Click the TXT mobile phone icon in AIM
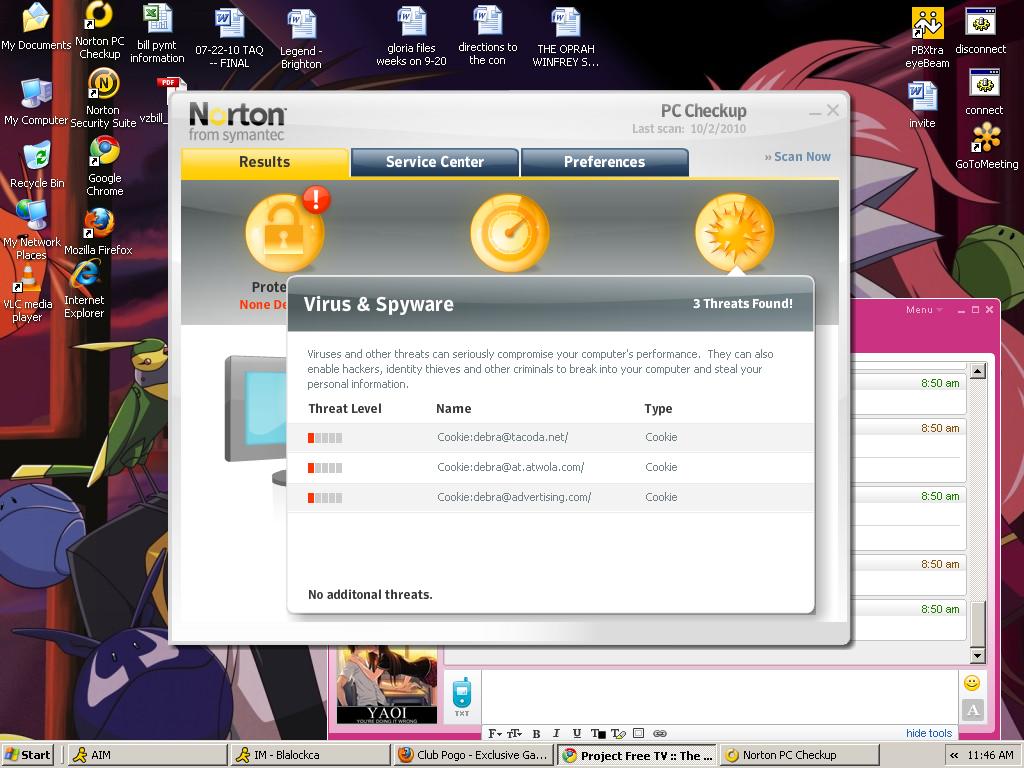The height and width of the screenshot is (768, 1024). (x=462, y=696)
